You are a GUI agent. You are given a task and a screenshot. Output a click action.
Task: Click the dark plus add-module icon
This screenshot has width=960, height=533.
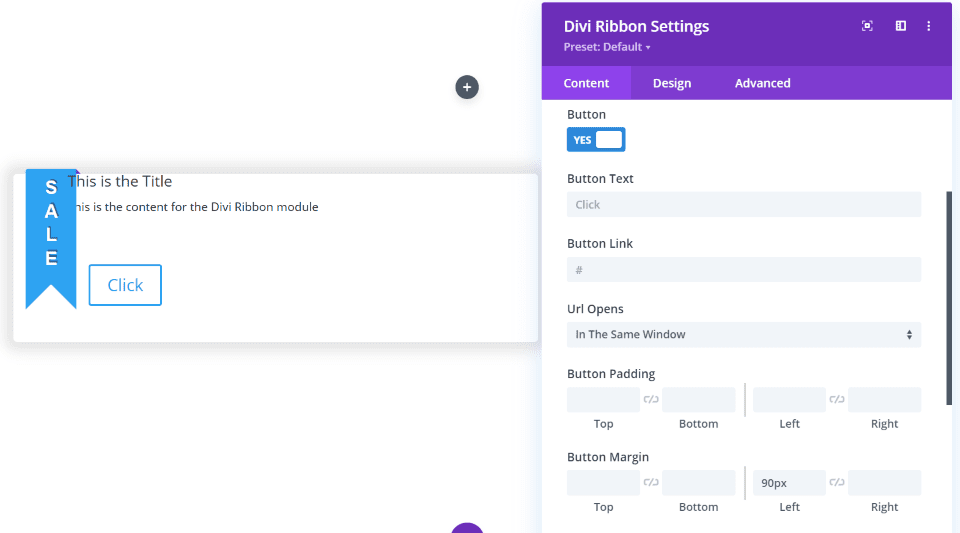tap(467, 87)
